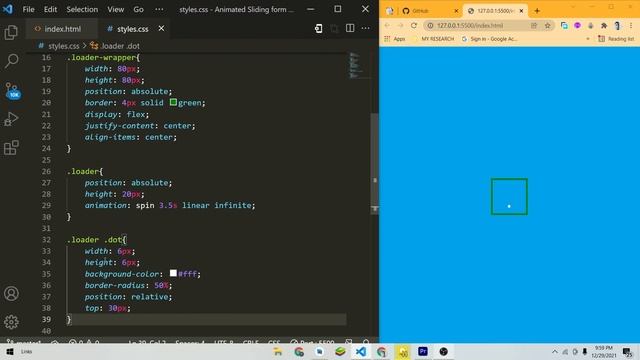The image size is (640, 360).
Task: View site information icon in address bar
Action: [430, 25]
